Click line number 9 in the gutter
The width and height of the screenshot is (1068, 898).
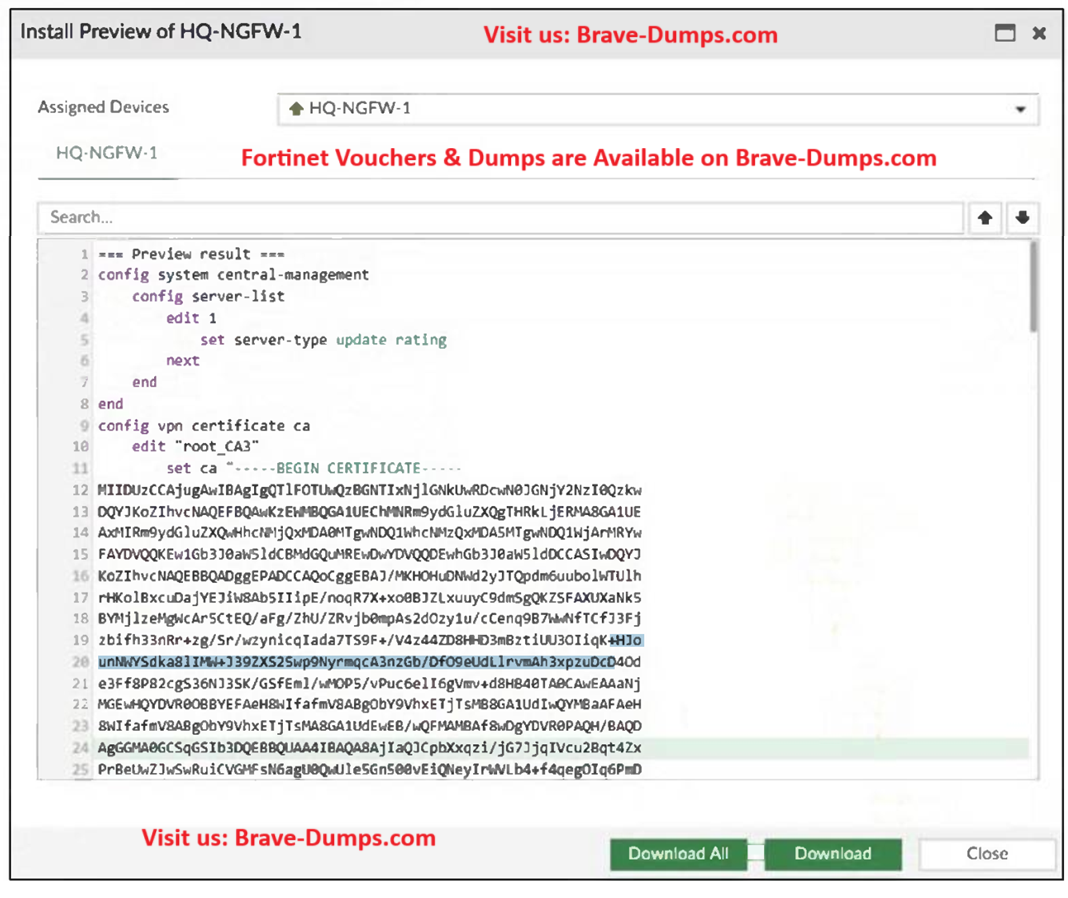coord(85,426)
